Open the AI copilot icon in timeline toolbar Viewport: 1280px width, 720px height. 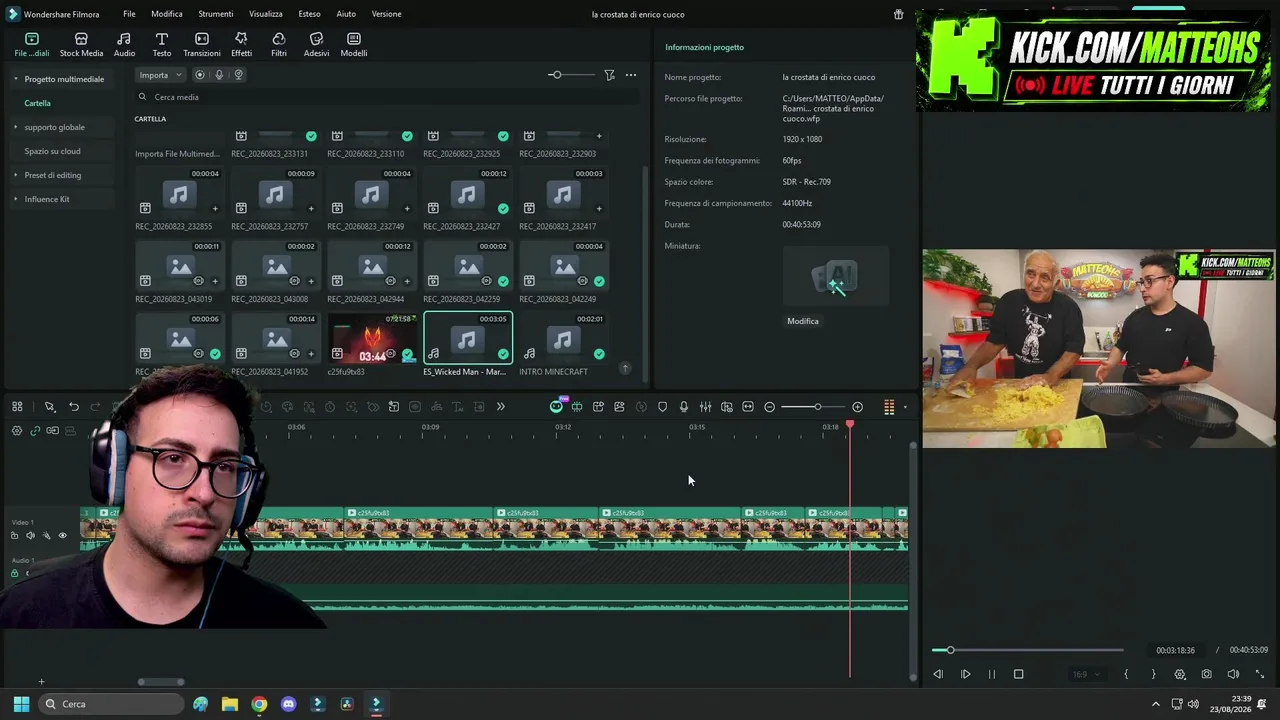point(557,406)
